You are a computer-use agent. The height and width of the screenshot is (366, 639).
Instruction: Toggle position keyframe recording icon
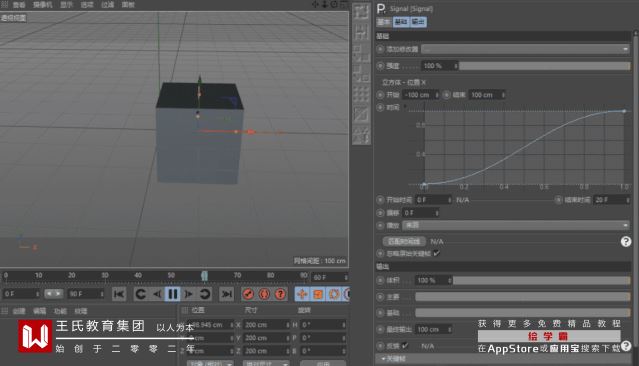pyautogui.click(x=302, y=294)
